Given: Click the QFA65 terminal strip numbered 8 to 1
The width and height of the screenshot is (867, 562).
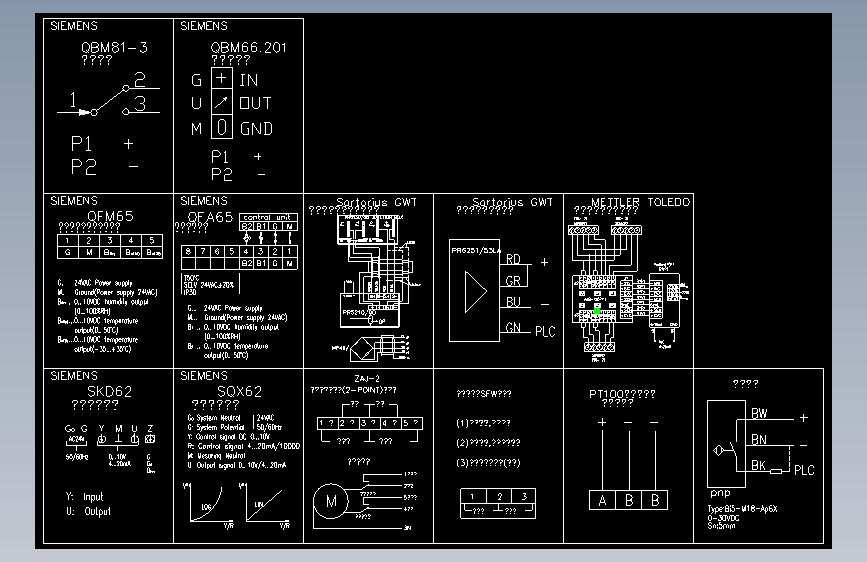Looking at the screenshot, I should (x=239, y=257).
